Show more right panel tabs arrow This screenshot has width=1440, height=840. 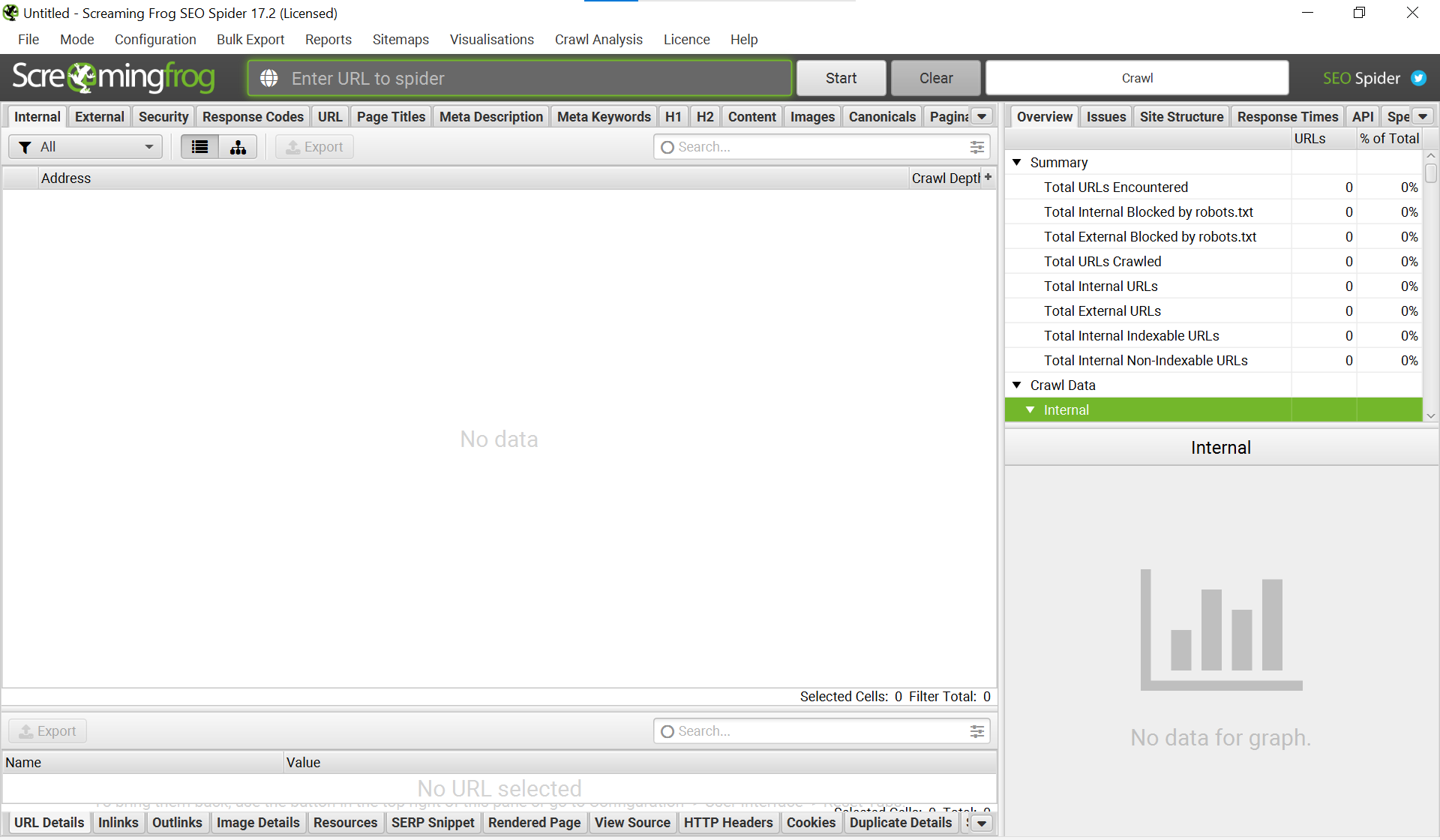tap(1423, 117)
